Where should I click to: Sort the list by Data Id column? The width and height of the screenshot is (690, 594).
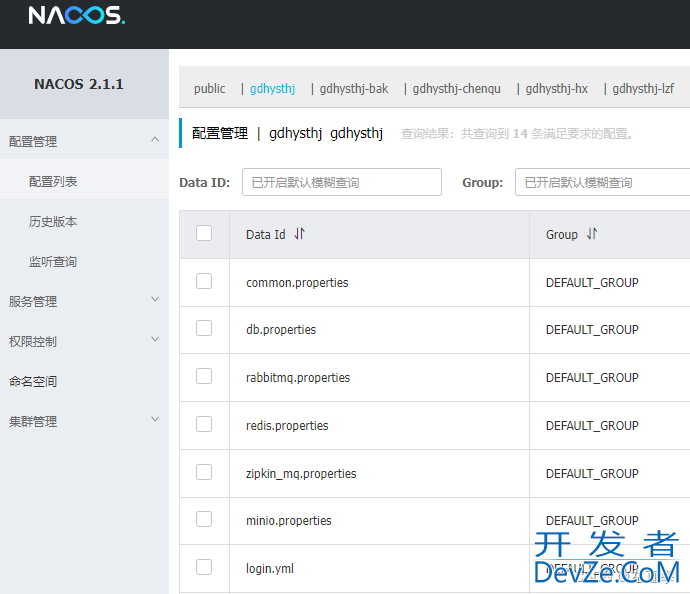300,234
